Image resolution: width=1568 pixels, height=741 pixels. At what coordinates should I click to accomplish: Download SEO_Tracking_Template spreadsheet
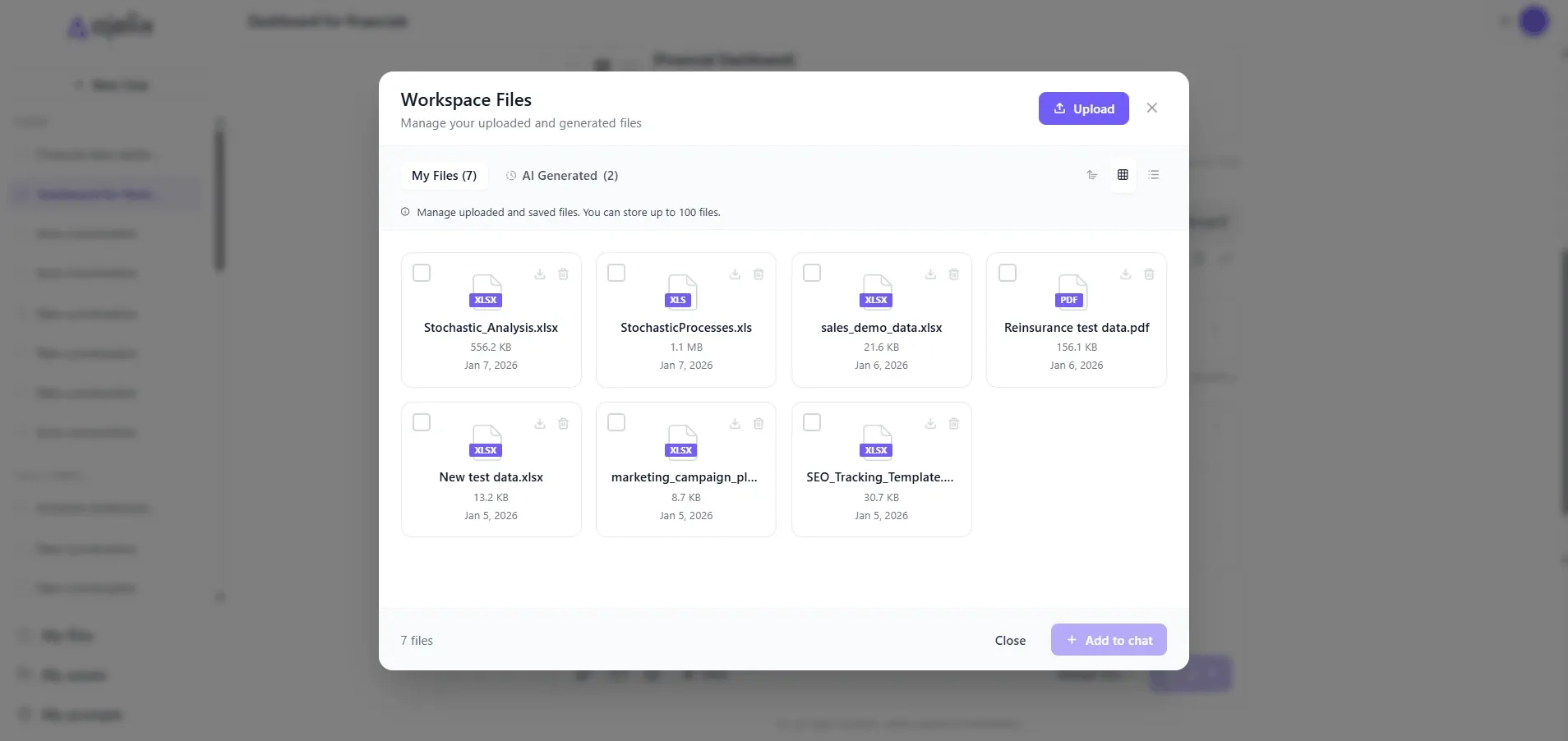(x=929, y=424)
